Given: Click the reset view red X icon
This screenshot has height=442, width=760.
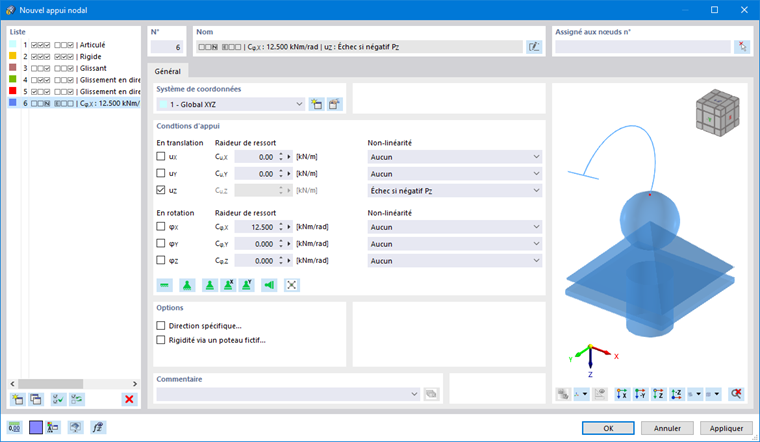Looking at the screenshot, I should 736,394.
